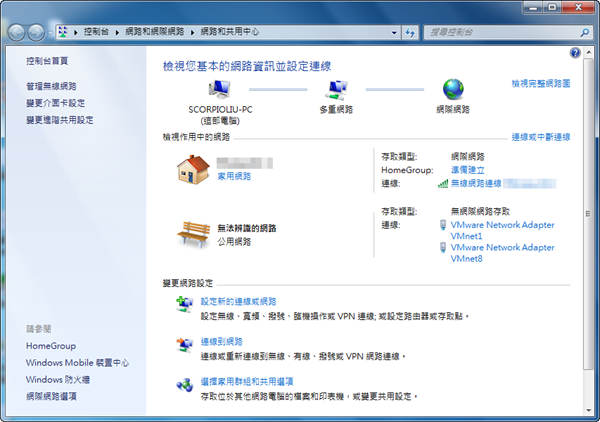
Task: Open HomeGroup link in the left pane
Action: [51, 346]
